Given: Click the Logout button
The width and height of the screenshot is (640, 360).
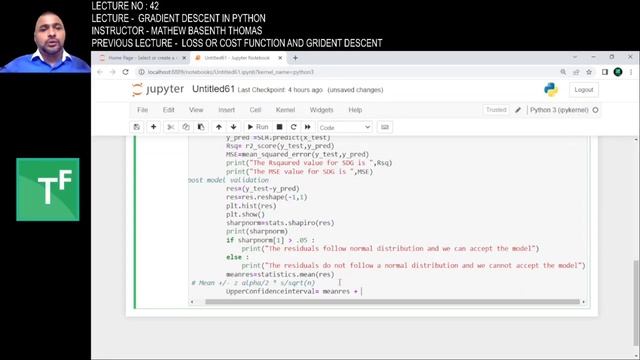Looking at the screenshot, I should pos(584,90).
